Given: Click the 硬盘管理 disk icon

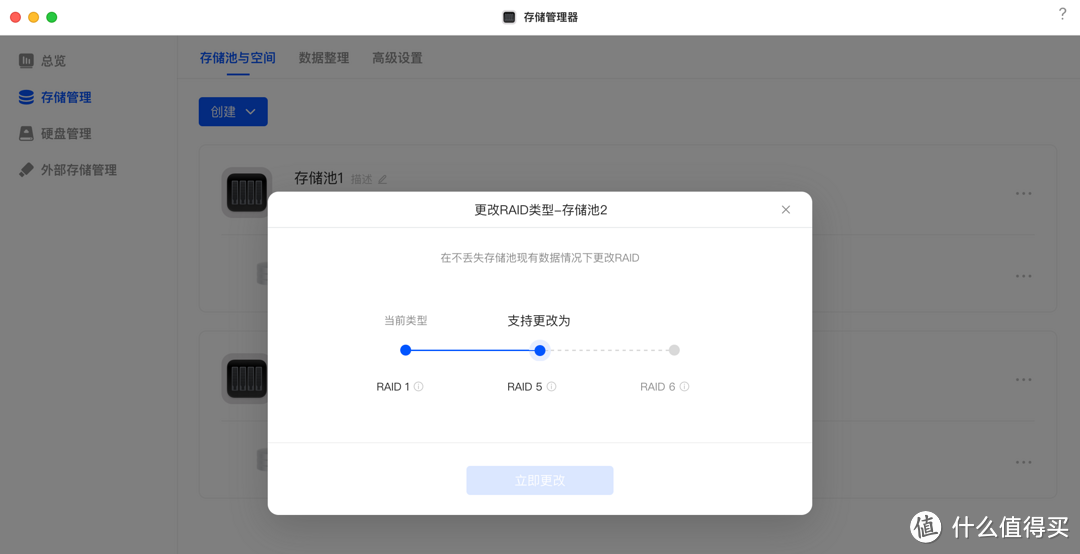Looking at the screenshot, I should click(x=26, y=134).
